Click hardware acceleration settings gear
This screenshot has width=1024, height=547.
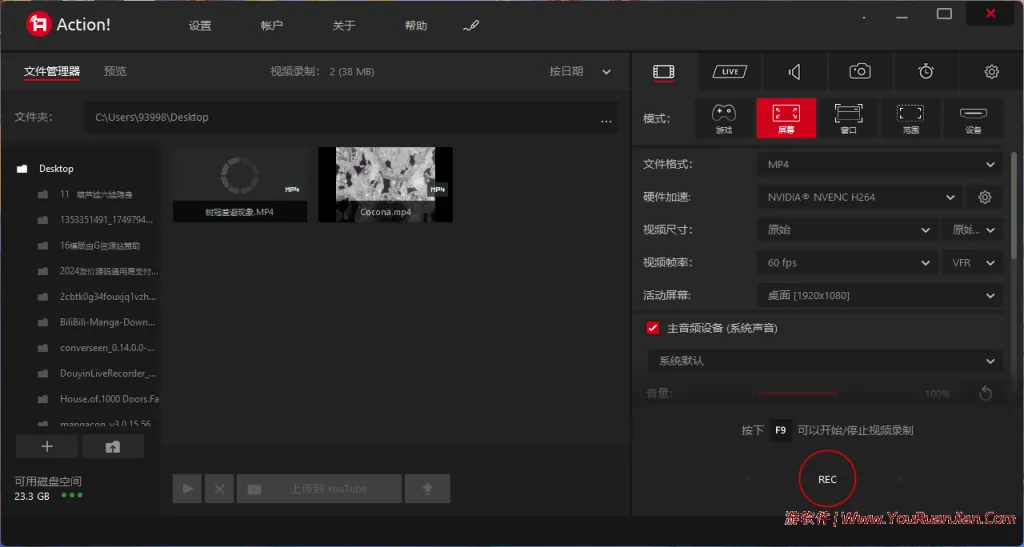pos(985,197)
